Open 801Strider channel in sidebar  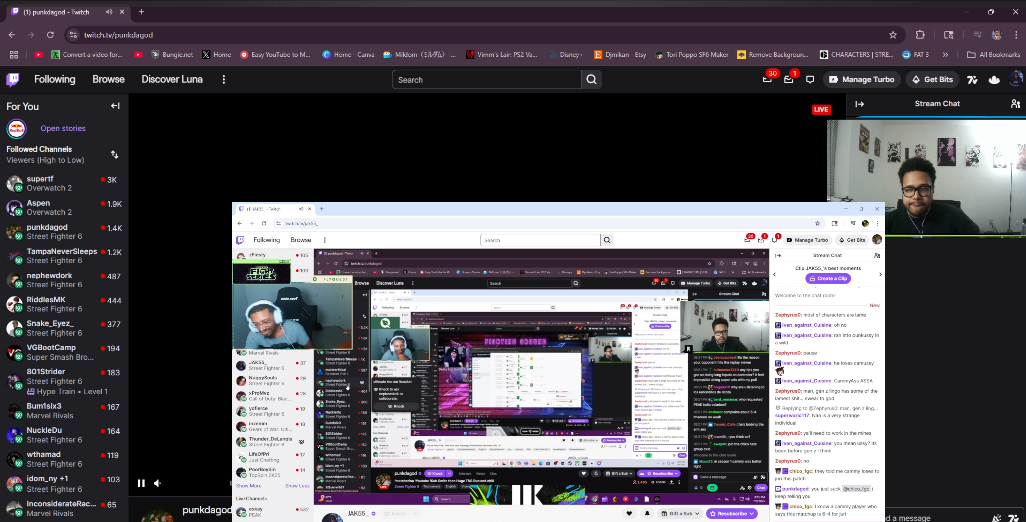point(64,381)
